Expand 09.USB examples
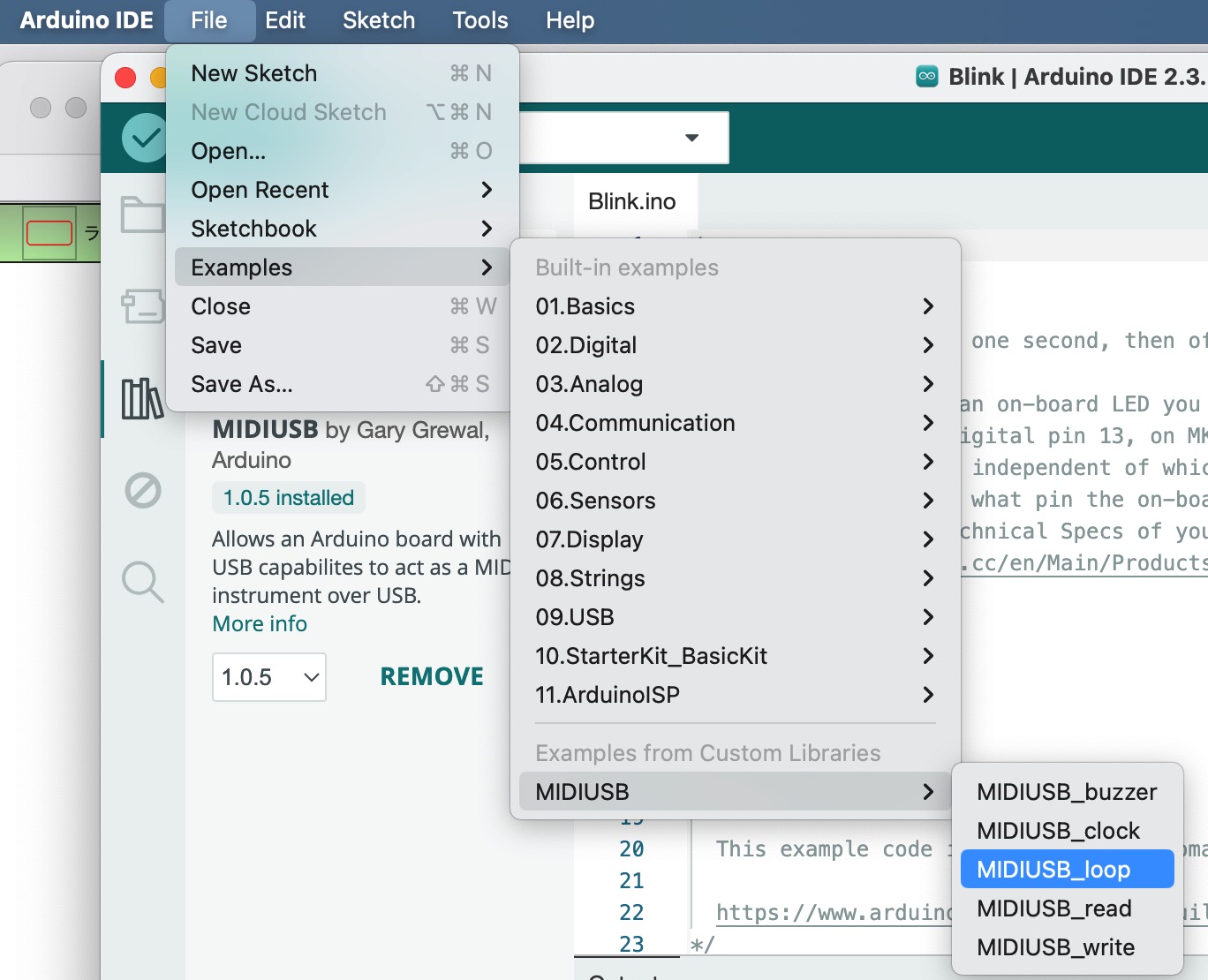Image resolution: width=1208 pixels, height=980 pixels. point(735,617)
